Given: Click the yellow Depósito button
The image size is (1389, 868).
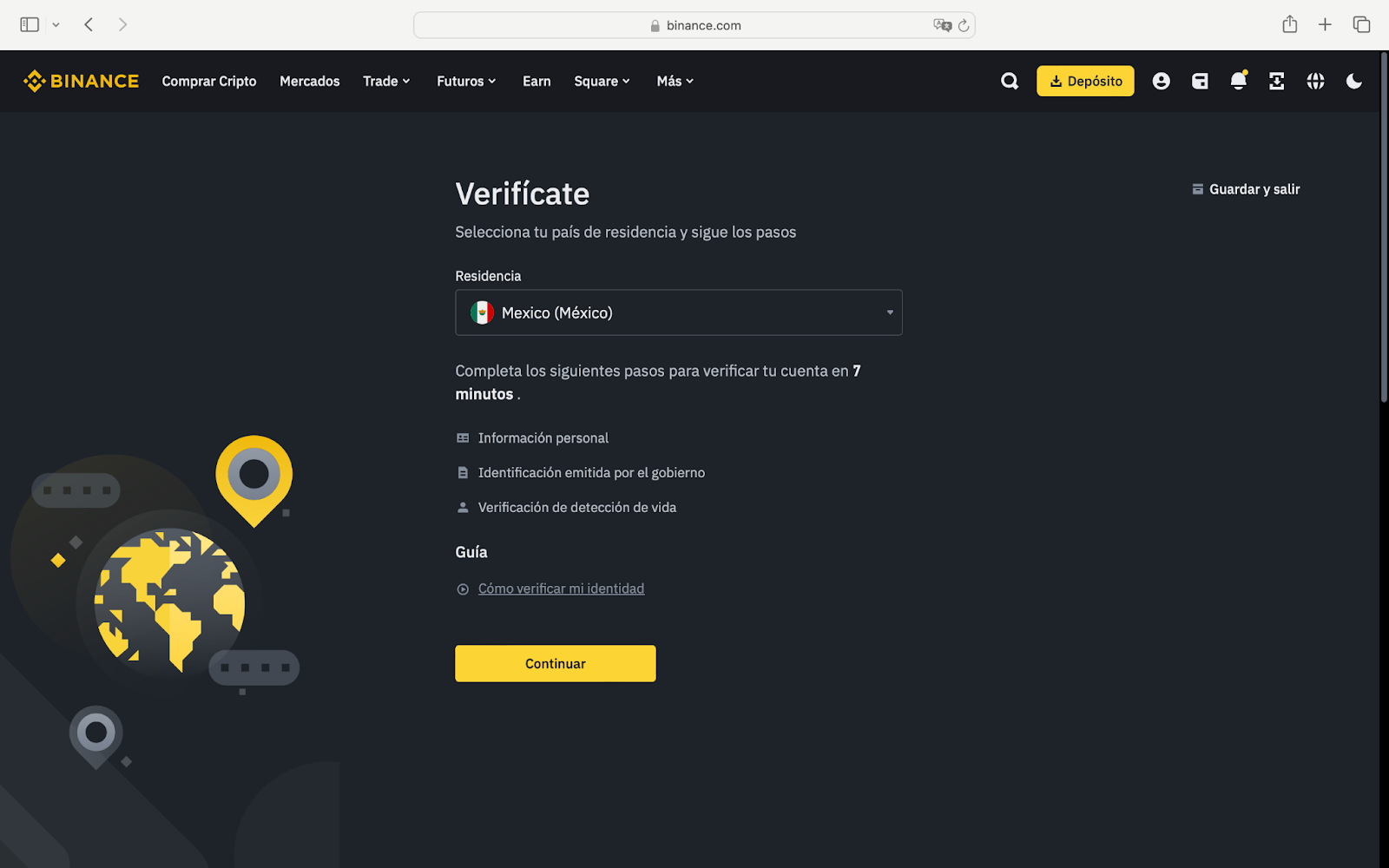Looking at the screenshot, I should pos(1085,81).
